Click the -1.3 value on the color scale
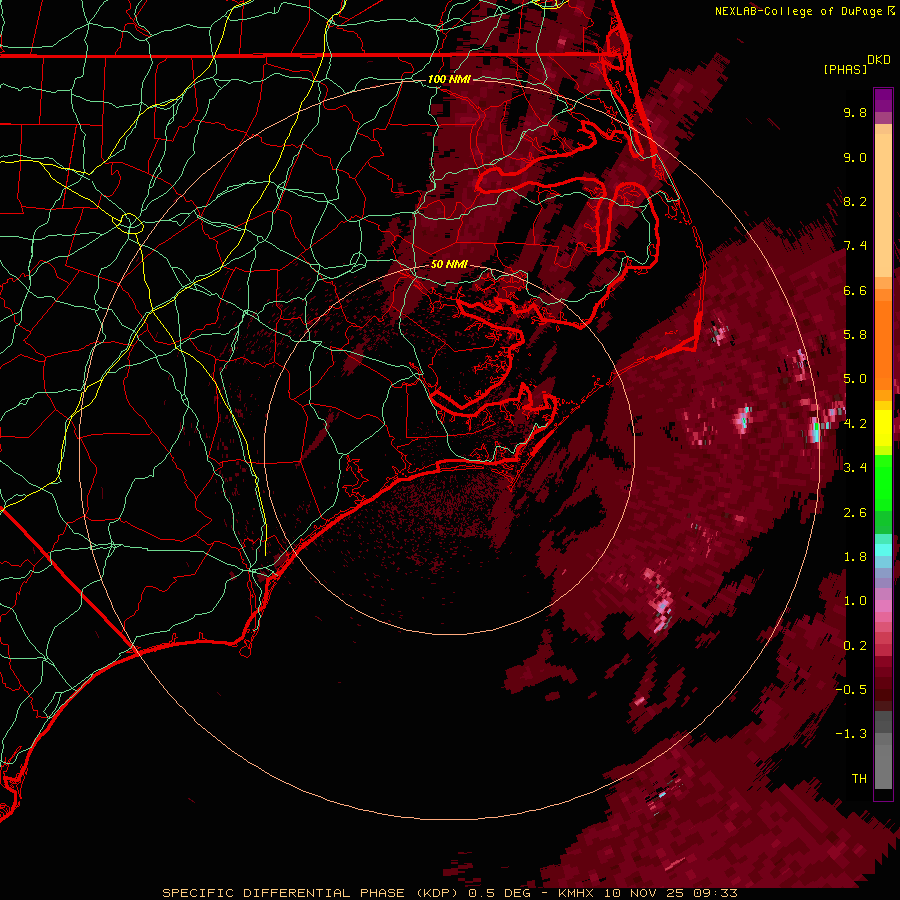The image size is (900, 900). pos(851,734)
